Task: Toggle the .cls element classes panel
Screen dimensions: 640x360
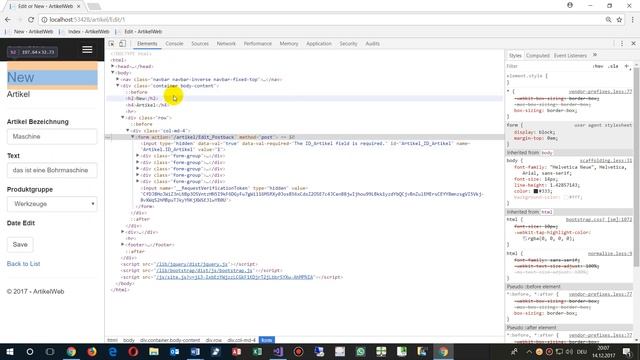Action: [x=613, y=66]
